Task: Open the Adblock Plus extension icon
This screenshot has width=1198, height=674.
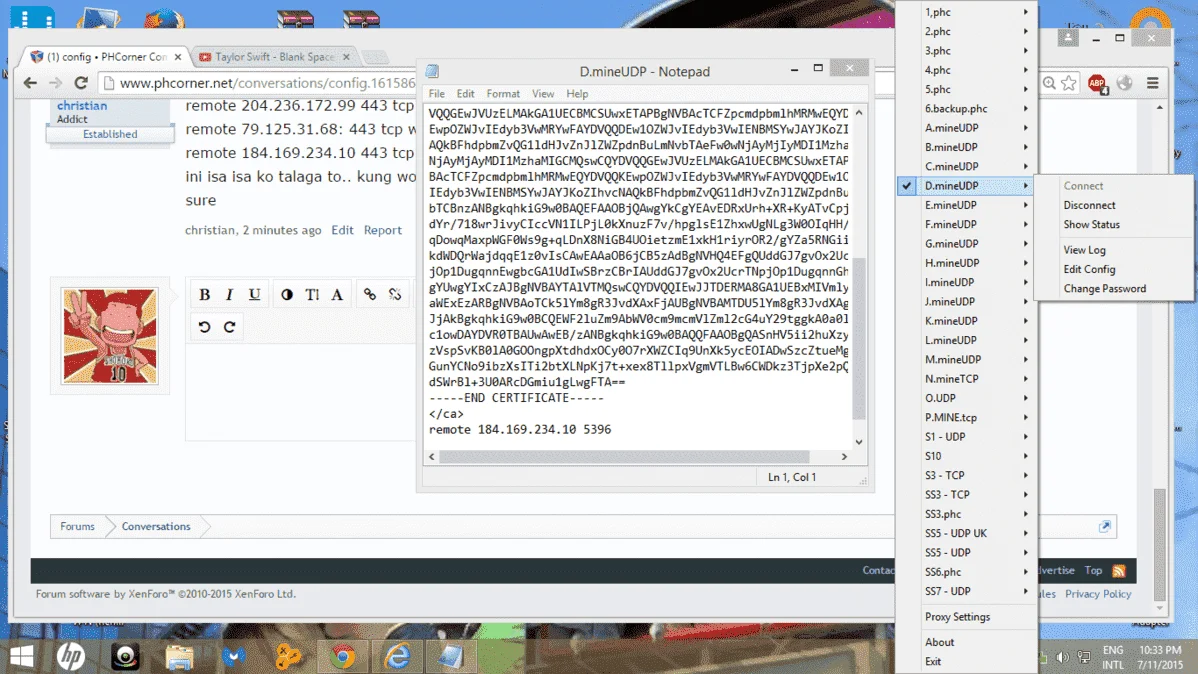Action: tap(1097, 83)
